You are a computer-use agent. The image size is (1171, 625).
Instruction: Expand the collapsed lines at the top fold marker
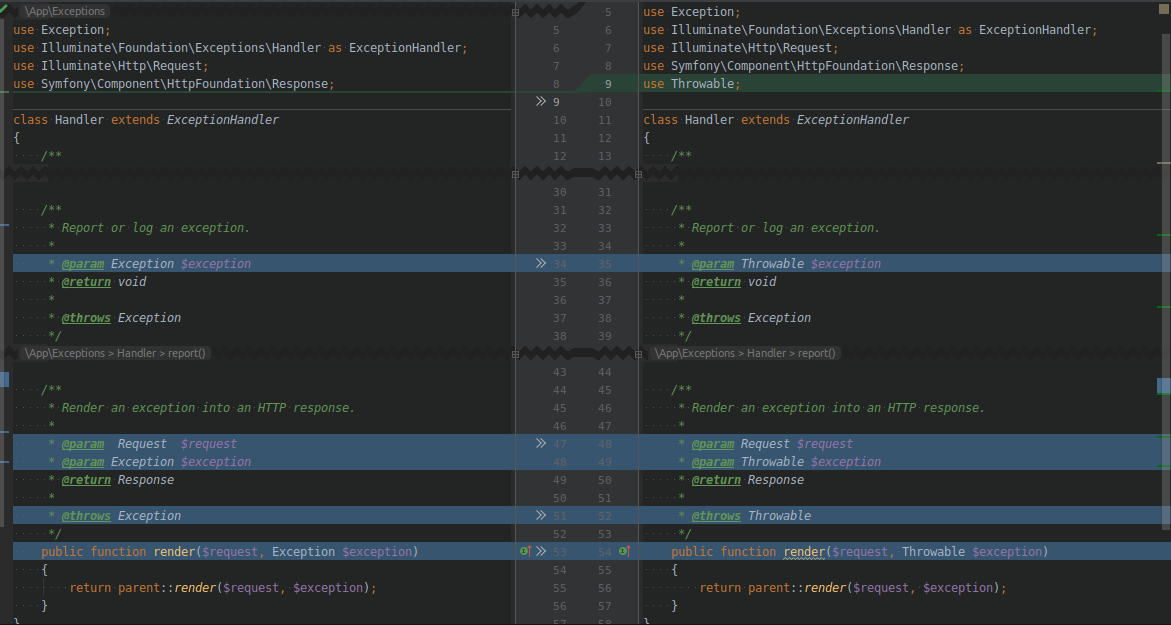[515, 12]
